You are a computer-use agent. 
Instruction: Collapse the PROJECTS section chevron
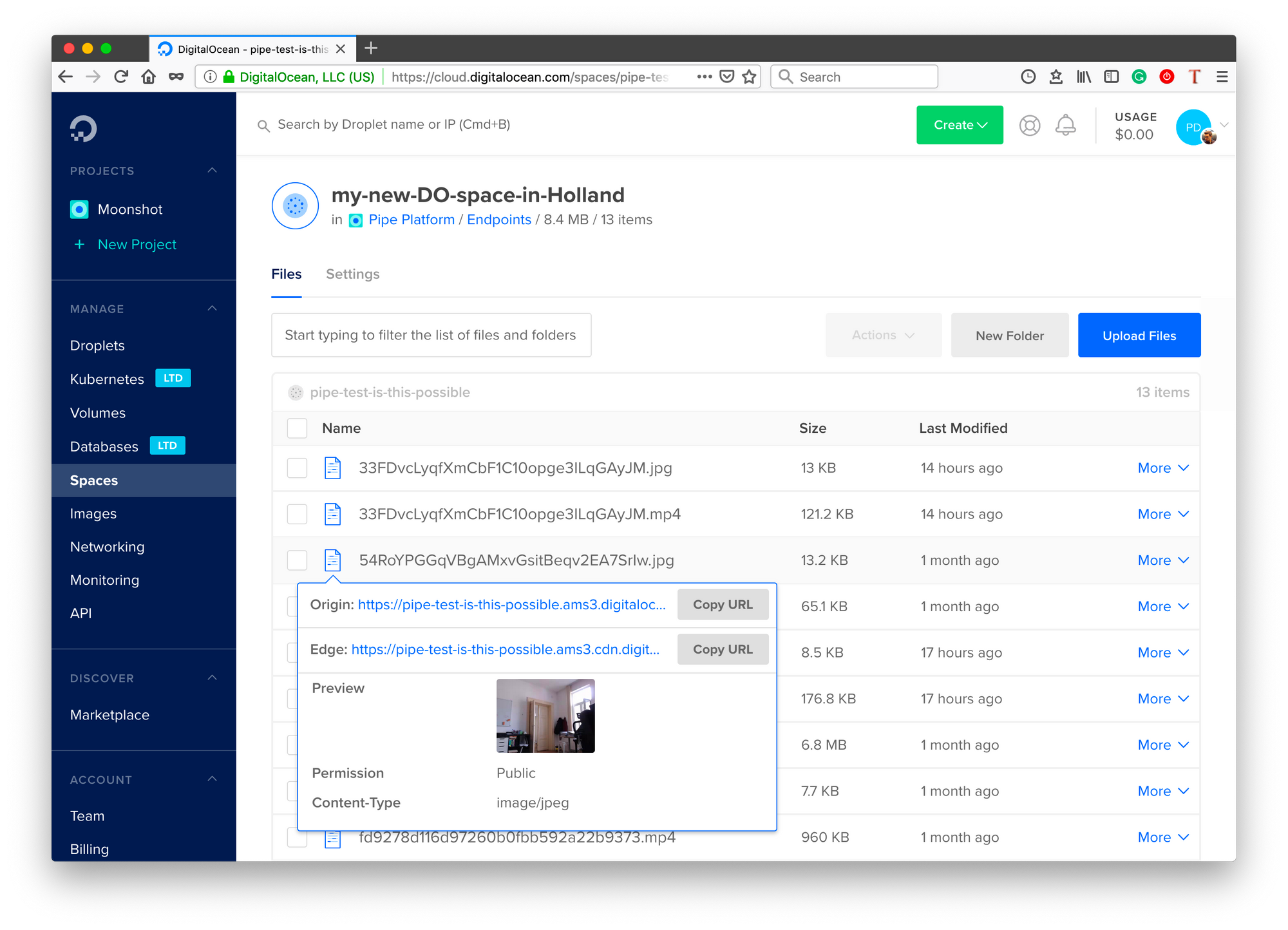click(212, 171)
